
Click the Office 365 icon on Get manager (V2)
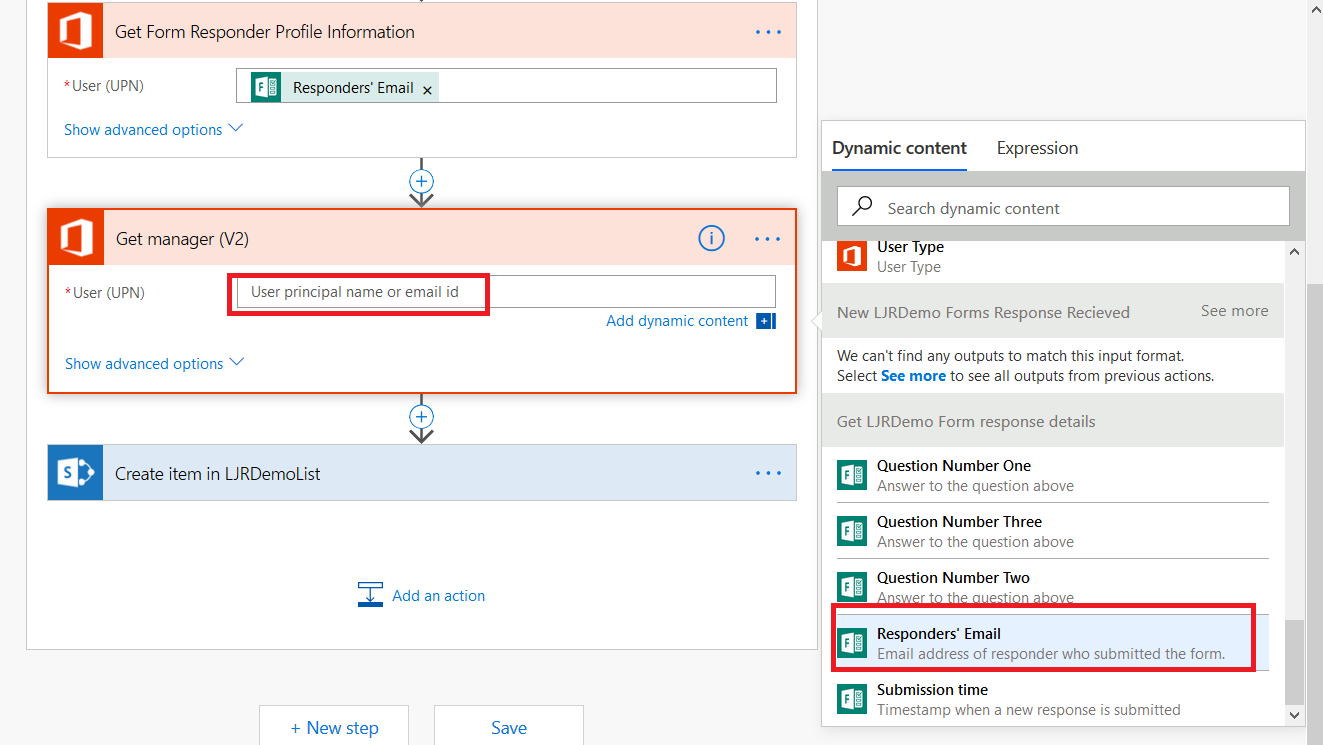[76, 239]
